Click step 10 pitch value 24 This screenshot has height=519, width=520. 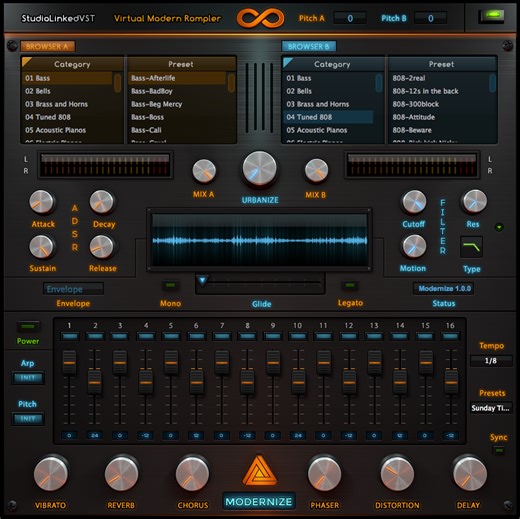[298, 436]
